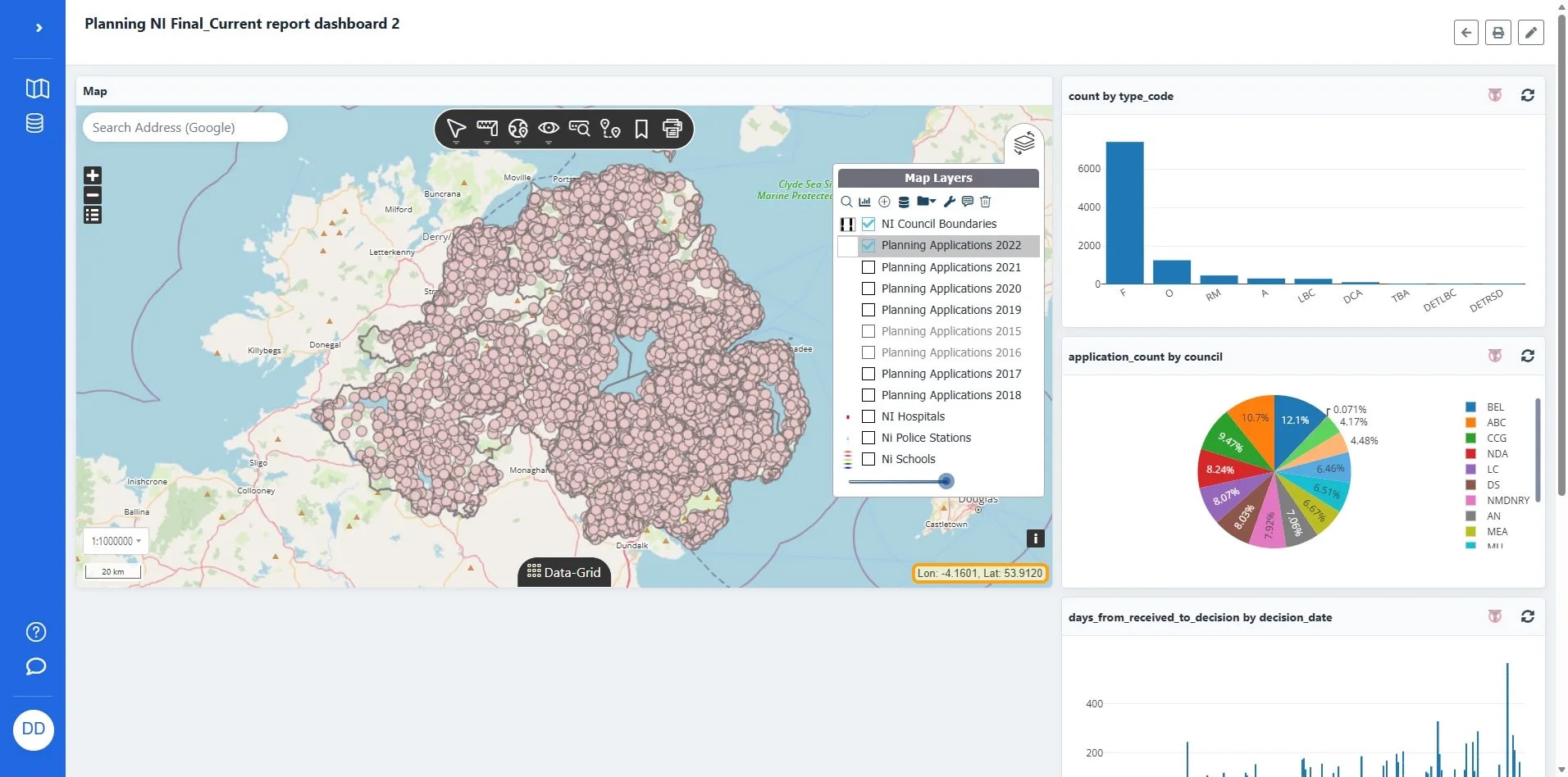Uncheck the Planning Applications 2022 layer

(x=868, y=245)
